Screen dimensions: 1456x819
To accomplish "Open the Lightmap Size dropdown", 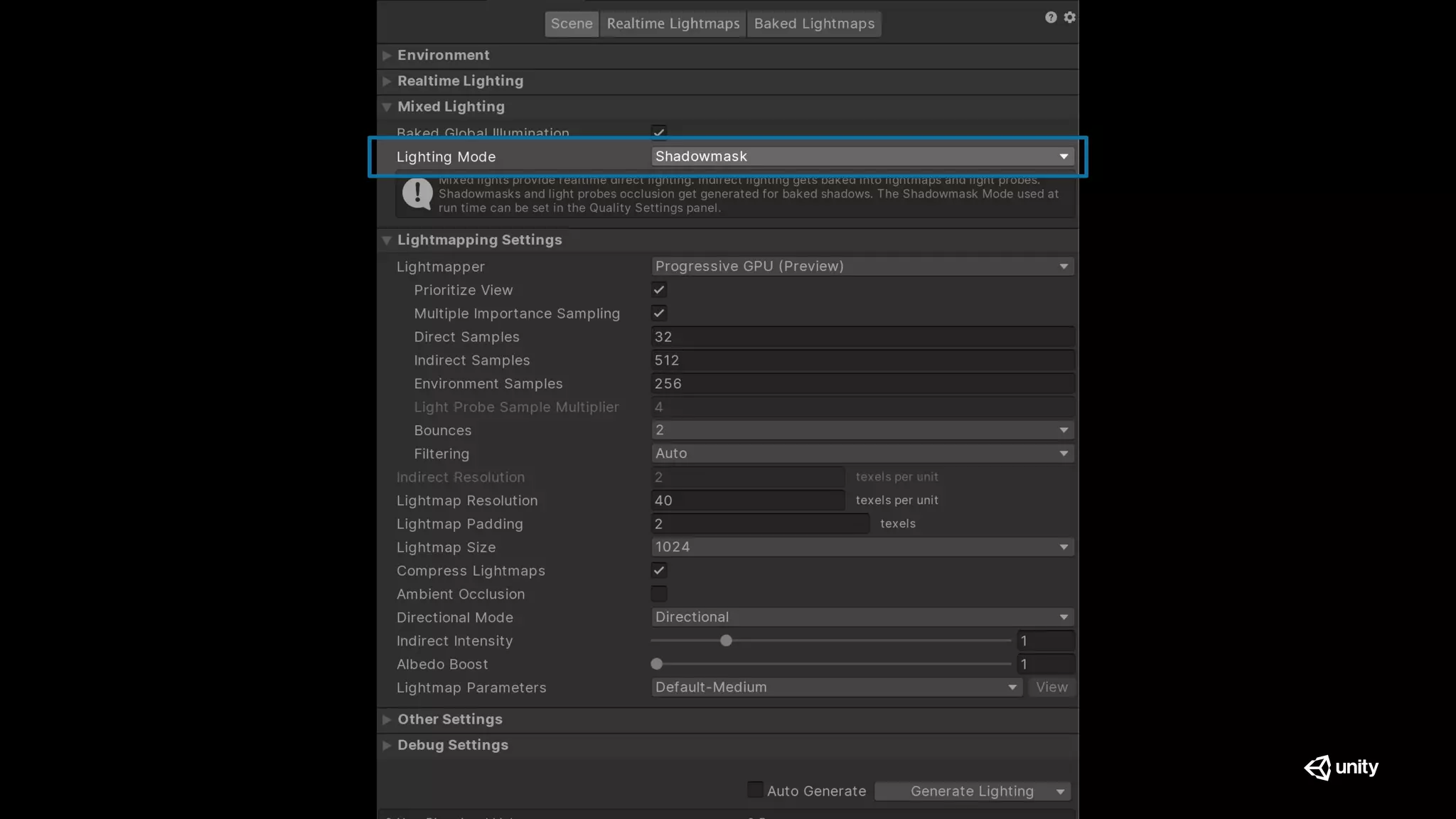I will (862, 547).
